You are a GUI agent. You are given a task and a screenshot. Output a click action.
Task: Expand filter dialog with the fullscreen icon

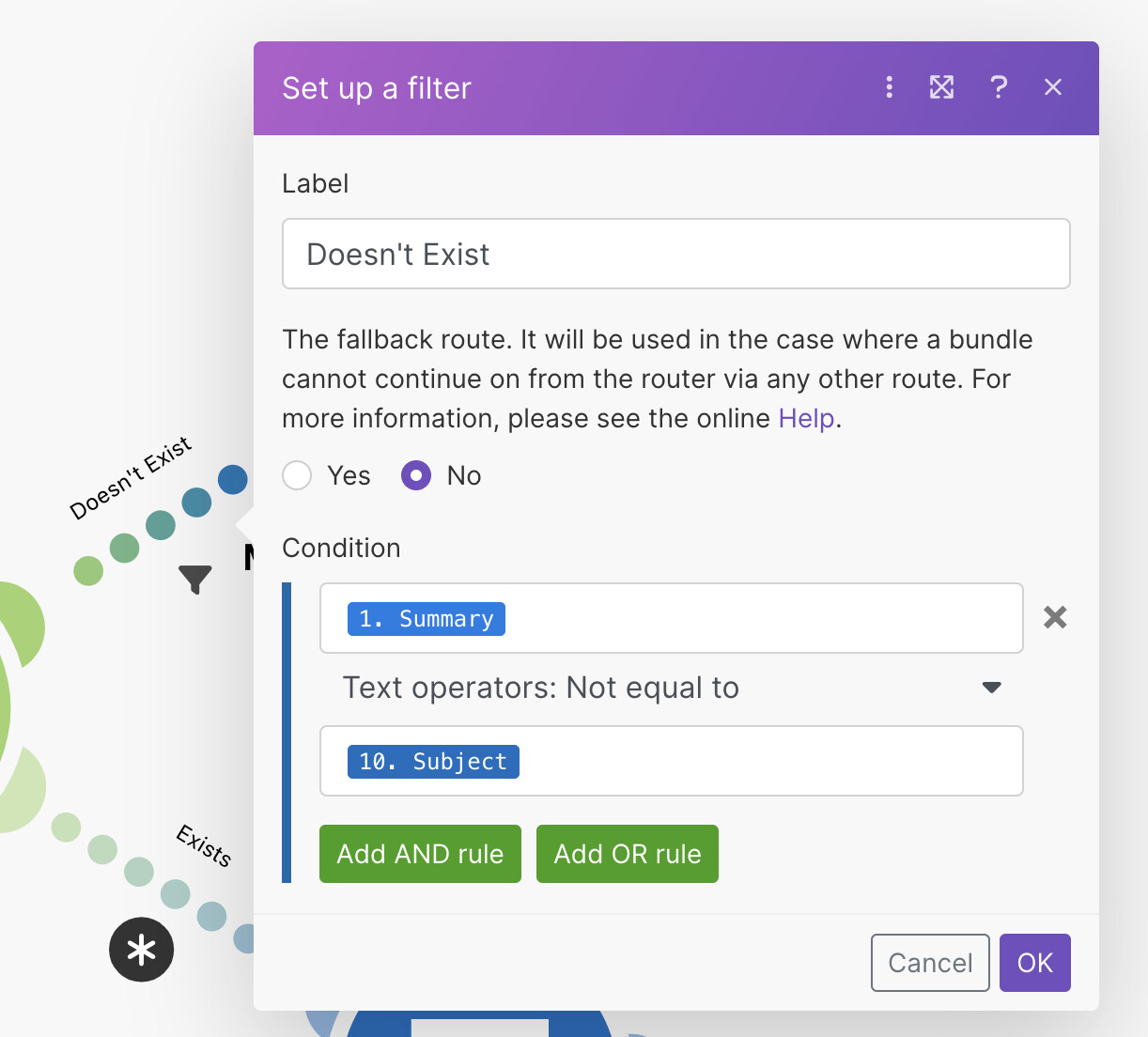(x=941, y=87)
